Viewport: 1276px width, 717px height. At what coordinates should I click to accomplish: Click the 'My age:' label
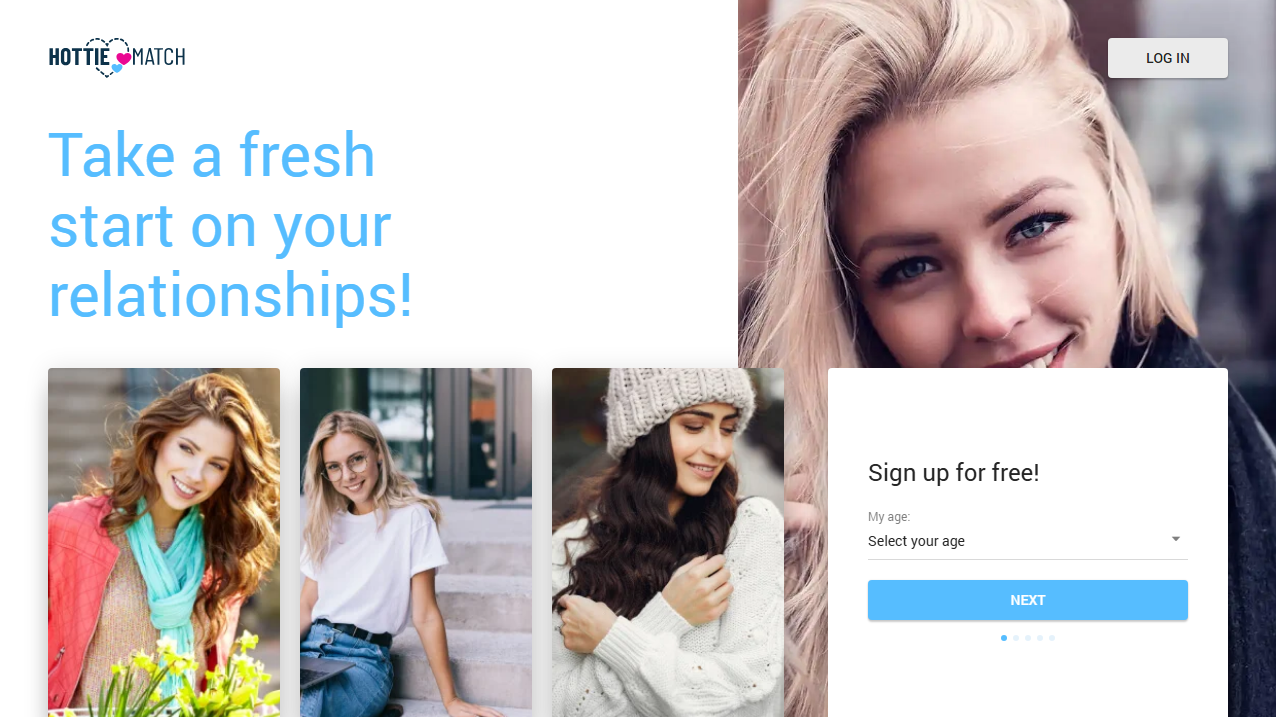pyautogui.click(x=889, y=517)
